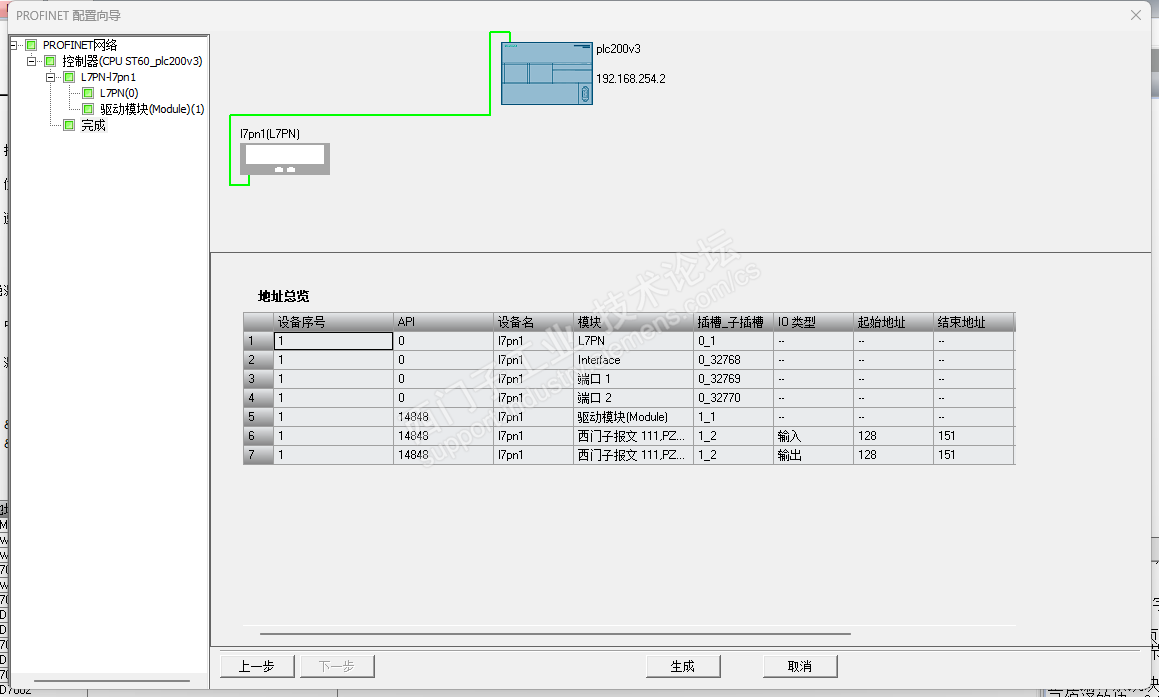The width and height of the screenshot is (1159, 697).
Task: Click the green icon beside 驱动模块(Module)(1)
Action: (x=88, y=109)
